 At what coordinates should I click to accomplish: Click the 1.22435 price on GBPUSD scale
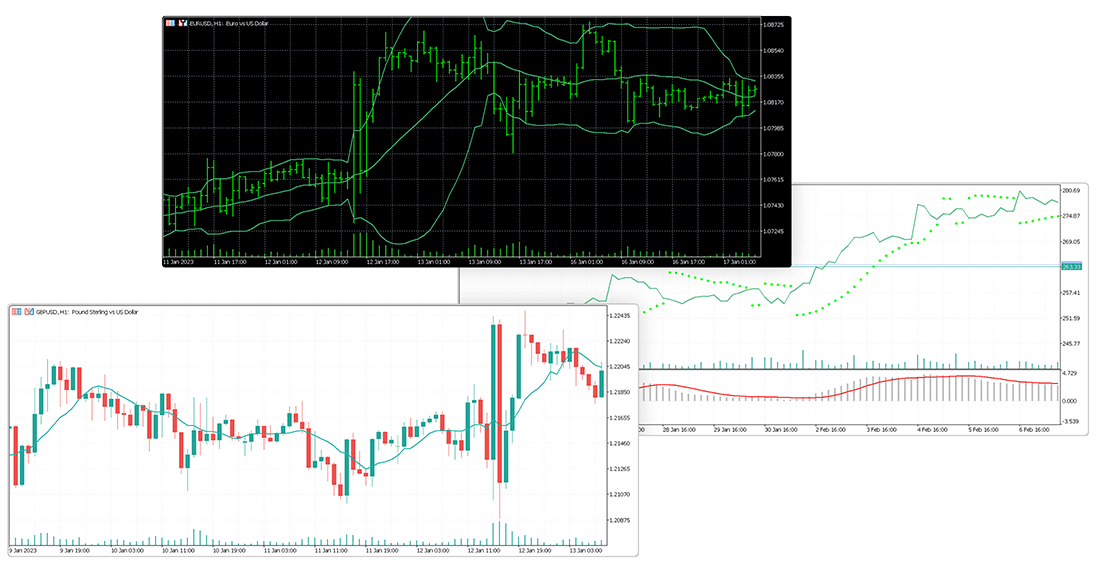620,316
